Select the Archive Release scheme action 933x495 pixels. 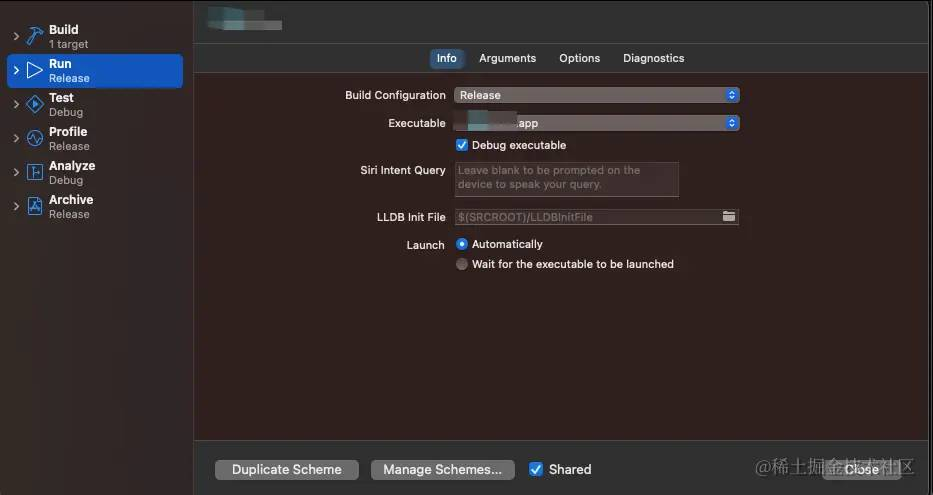(x=95, y=206)
